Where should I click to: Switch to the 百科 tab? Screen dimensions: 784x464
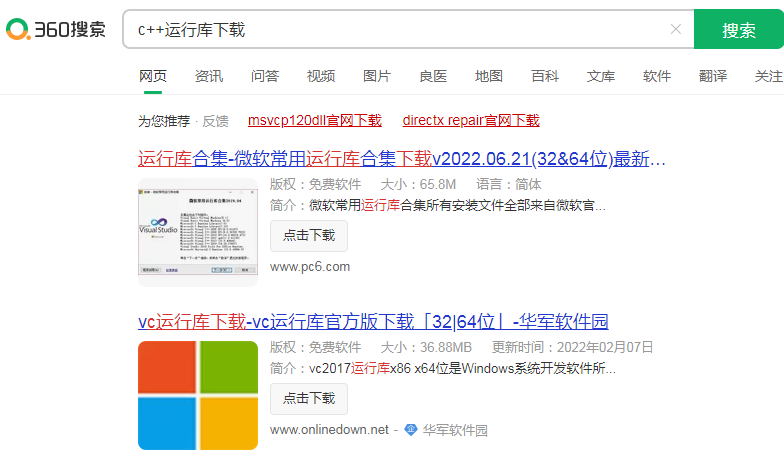point(544,76)
